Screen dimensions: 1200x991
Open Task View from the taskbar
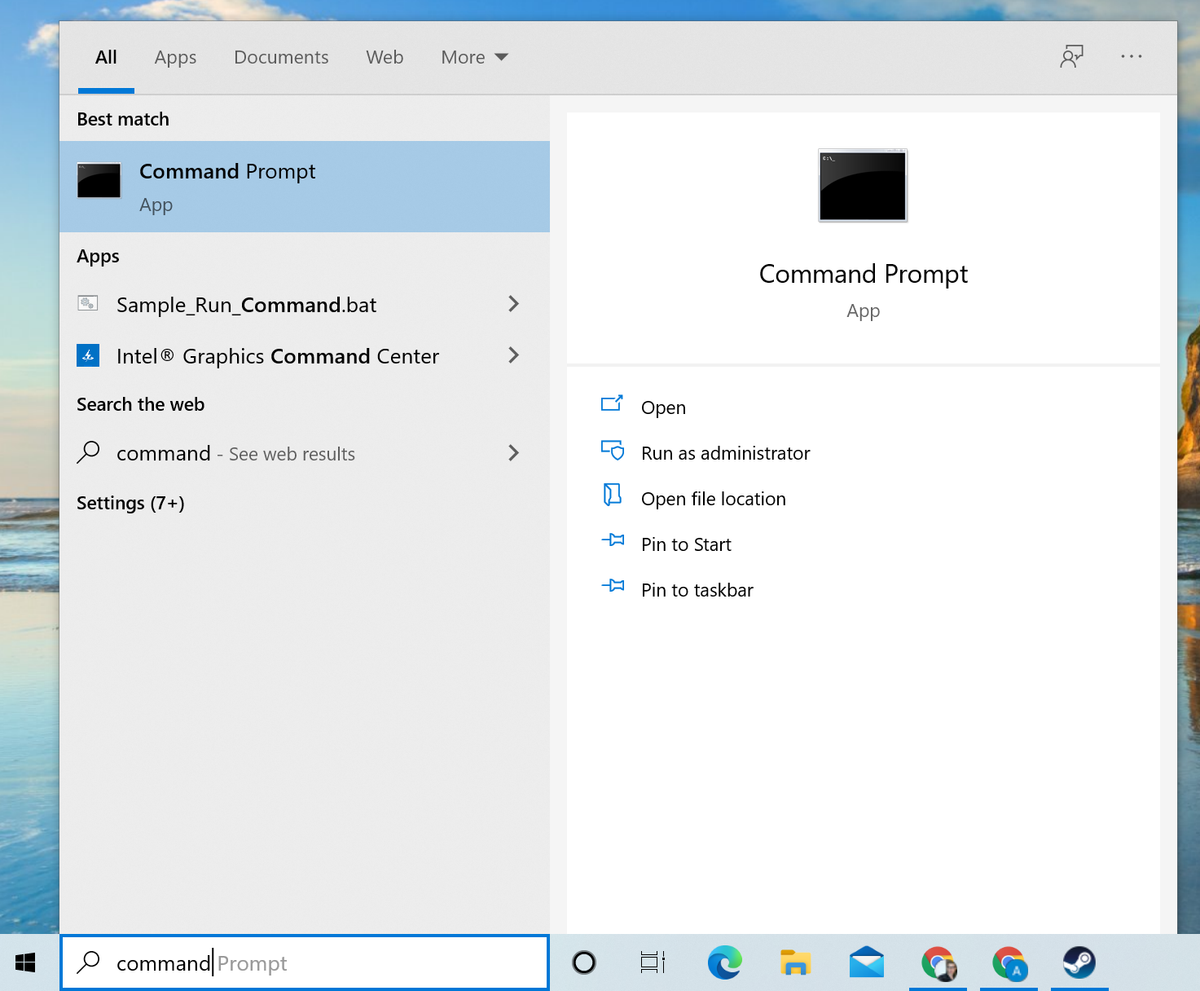pyautogui.click(x=652, y=963)
